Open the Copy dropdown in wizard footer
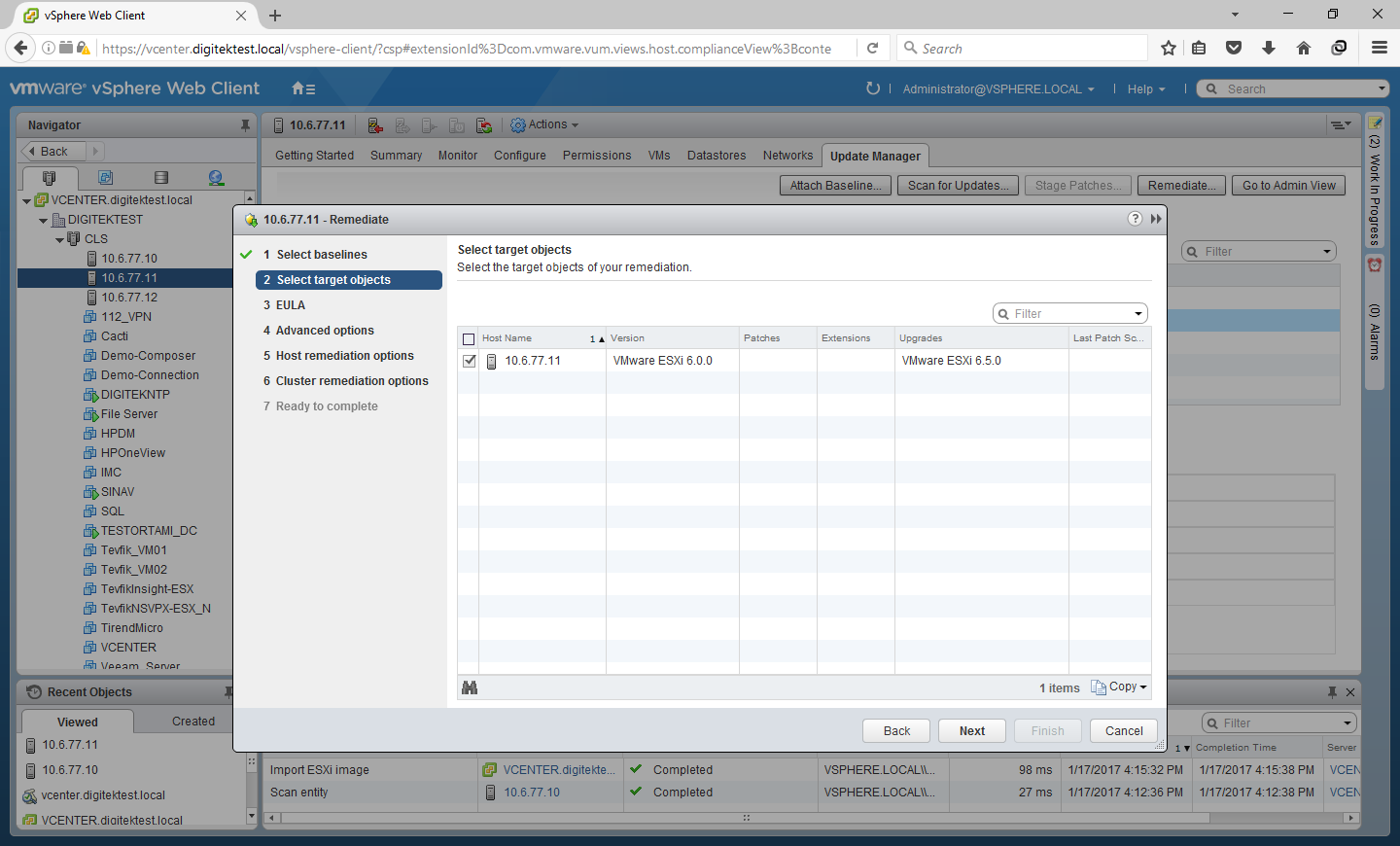1400x846 pixels. (1119, 687)
